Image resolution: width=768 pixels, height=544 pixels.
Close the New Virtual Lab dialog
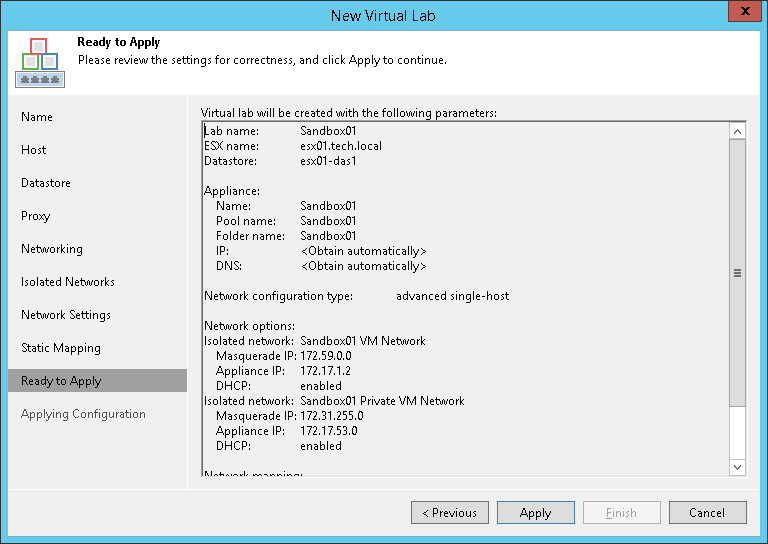(741, 14)
